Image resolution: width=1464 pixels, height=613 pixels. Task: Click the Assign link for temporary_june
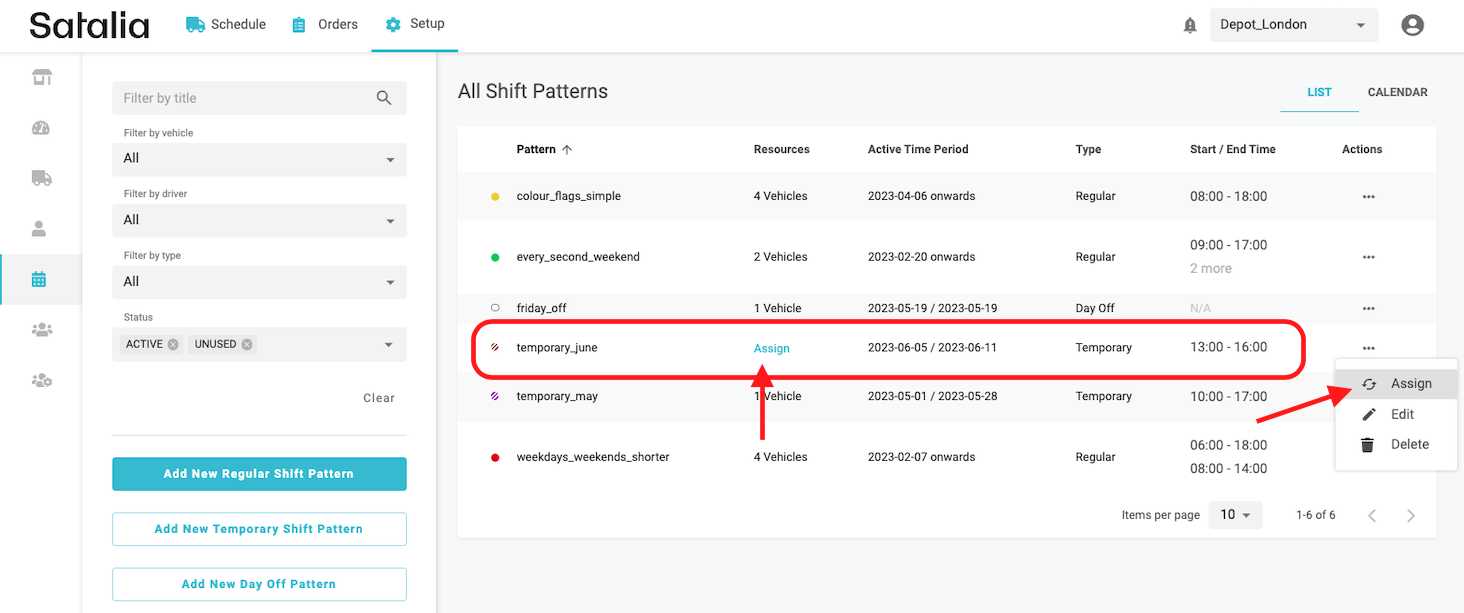(771, 348)
